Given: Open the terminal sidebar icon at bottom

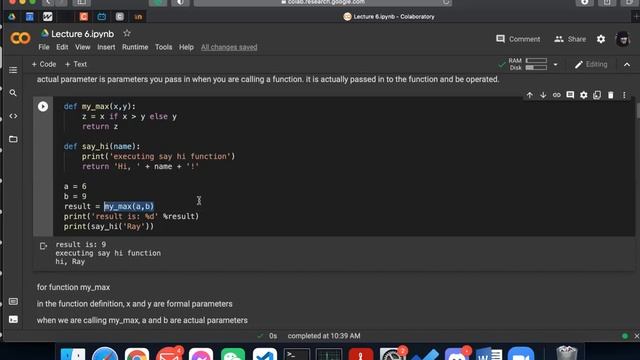Looking at the screenshot, I should pyautogui.click(x=13, y=319).
